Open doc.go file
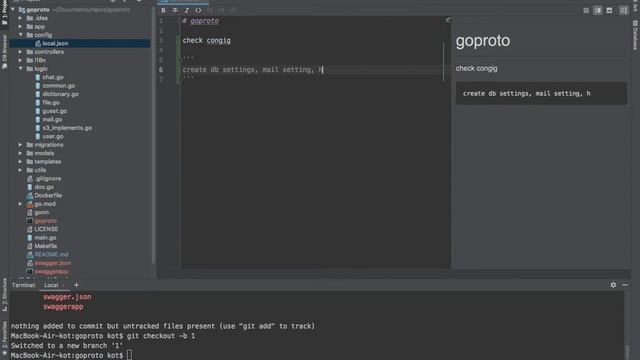This screenshot has height=360, width=640. 44,187
